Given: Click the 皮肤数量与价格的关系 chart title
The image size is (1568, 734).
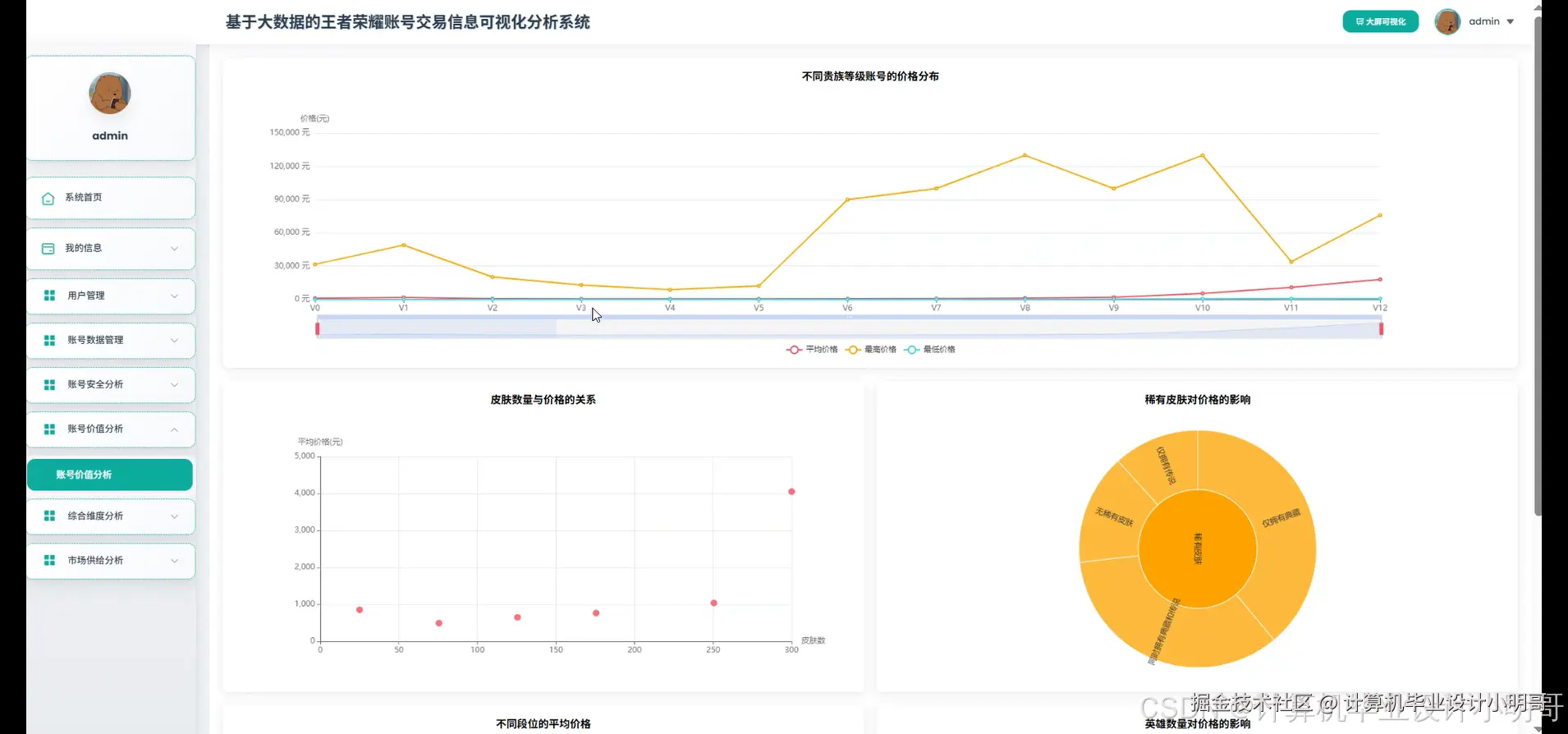Looking at the screenshot, I should (543, 400).
